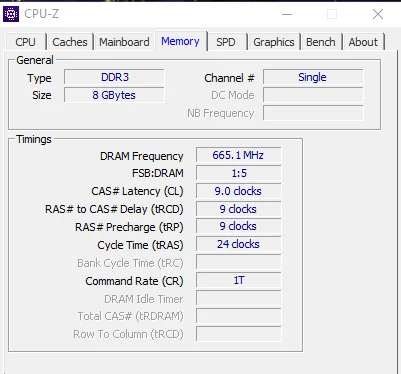Click the greyed NB Frequency label
The width and height of the screenshot is (401, 374).
(221, 114)
